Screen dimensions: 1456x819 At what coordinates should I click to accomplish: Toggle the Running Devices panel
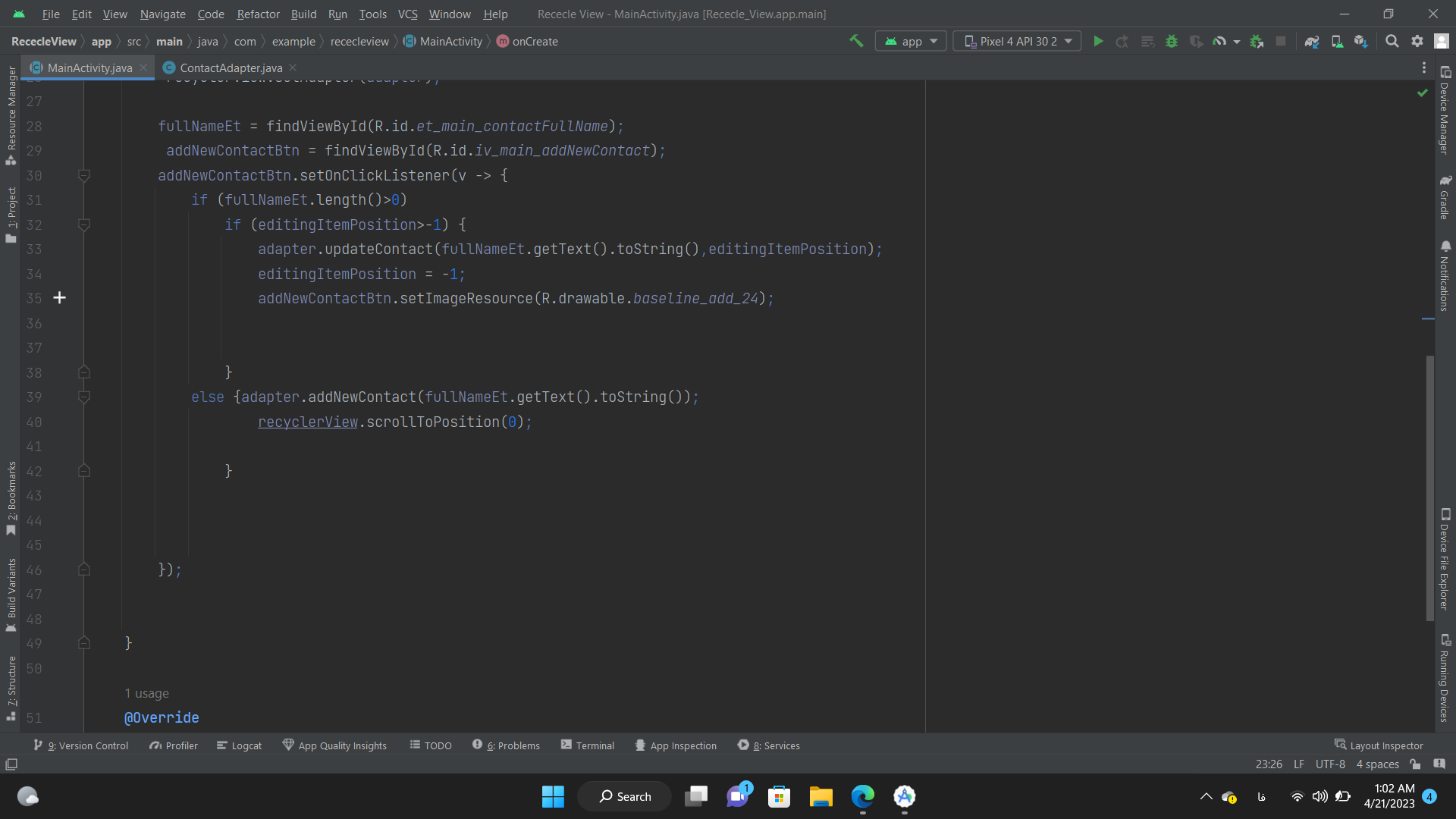pyautogui.click(x=1445, y=678)
